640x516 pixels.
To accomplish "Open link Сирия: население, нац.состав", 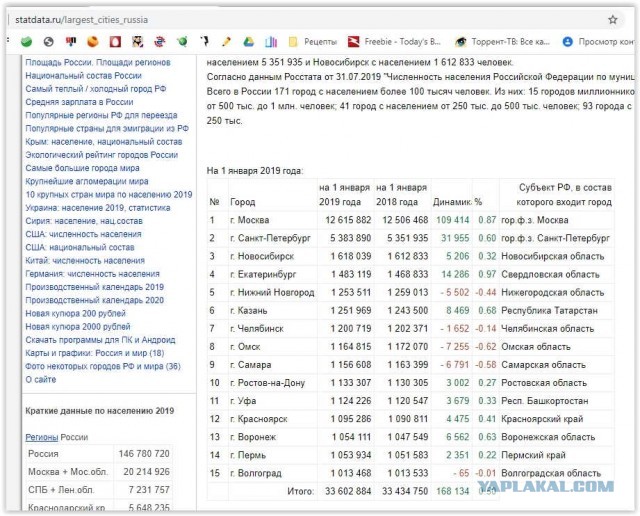I will pos(84,221).
